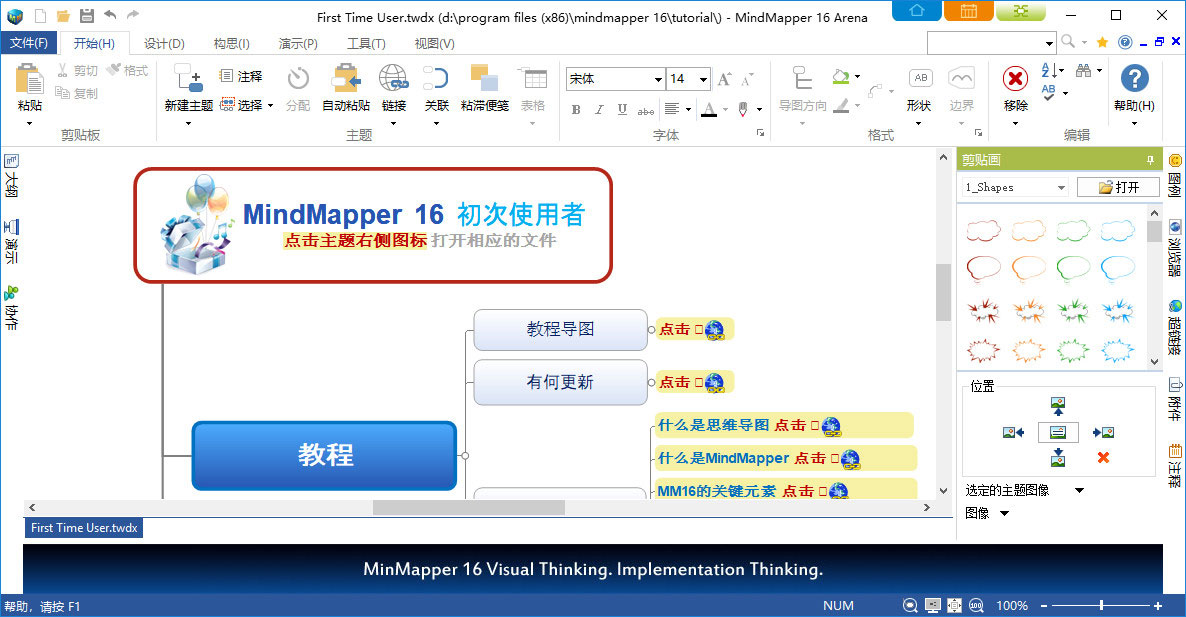Screen dimensions: 1186x617
Task: Select the 教程导图 topic node
Action: click(560, 330)
